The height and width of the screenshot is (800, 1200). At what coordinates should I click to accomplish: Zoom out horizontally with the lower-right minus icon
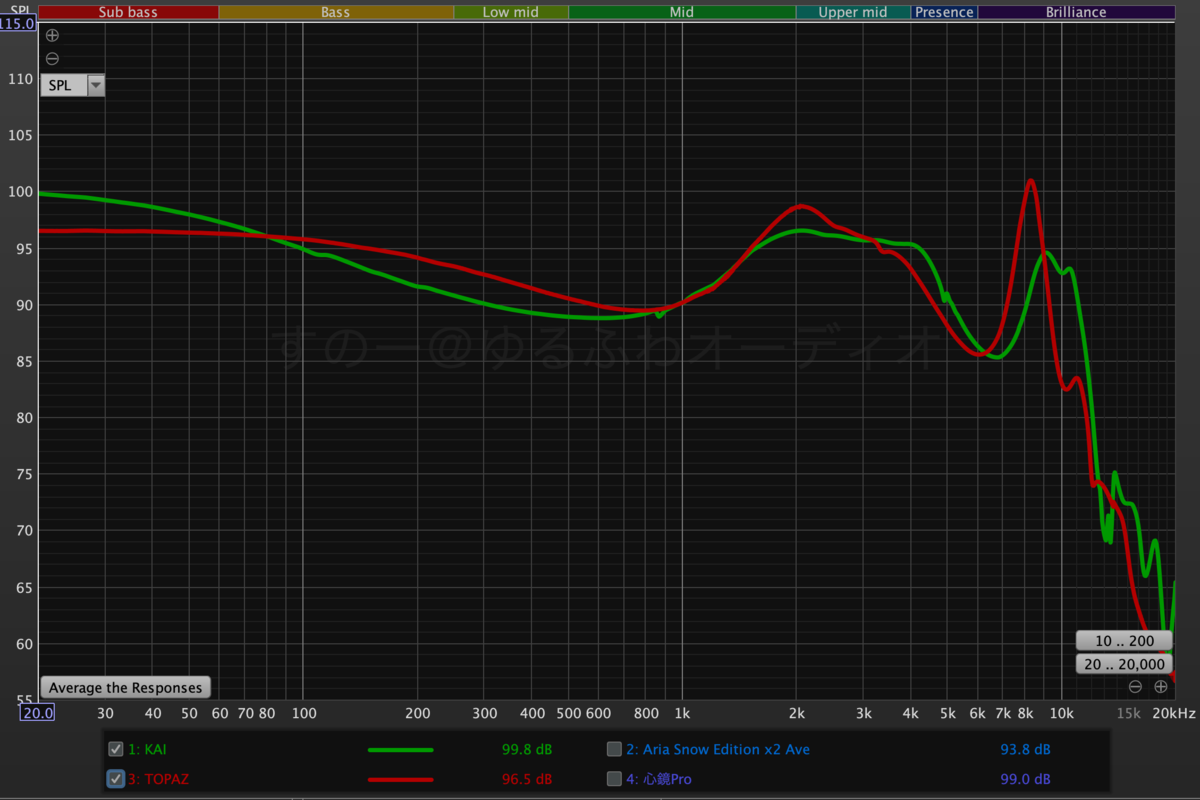[1135, 686]
